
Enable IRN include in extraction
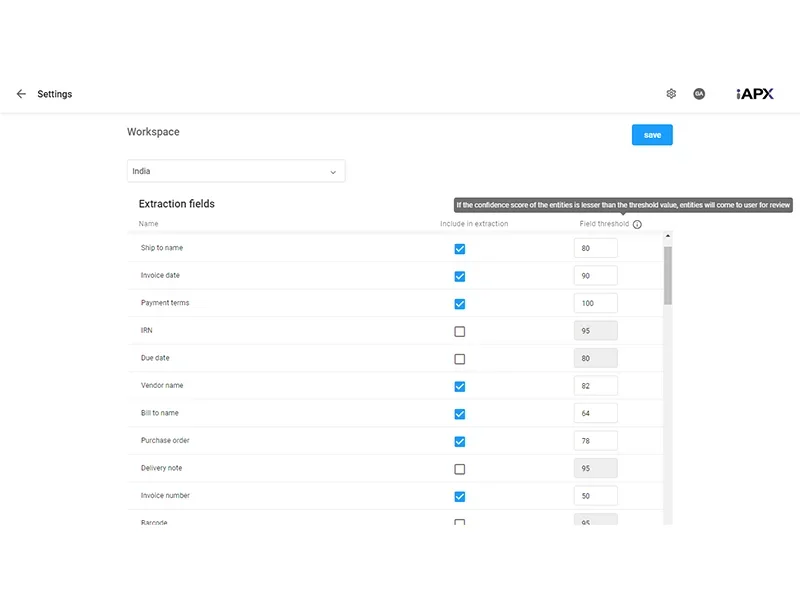(460, 331)
